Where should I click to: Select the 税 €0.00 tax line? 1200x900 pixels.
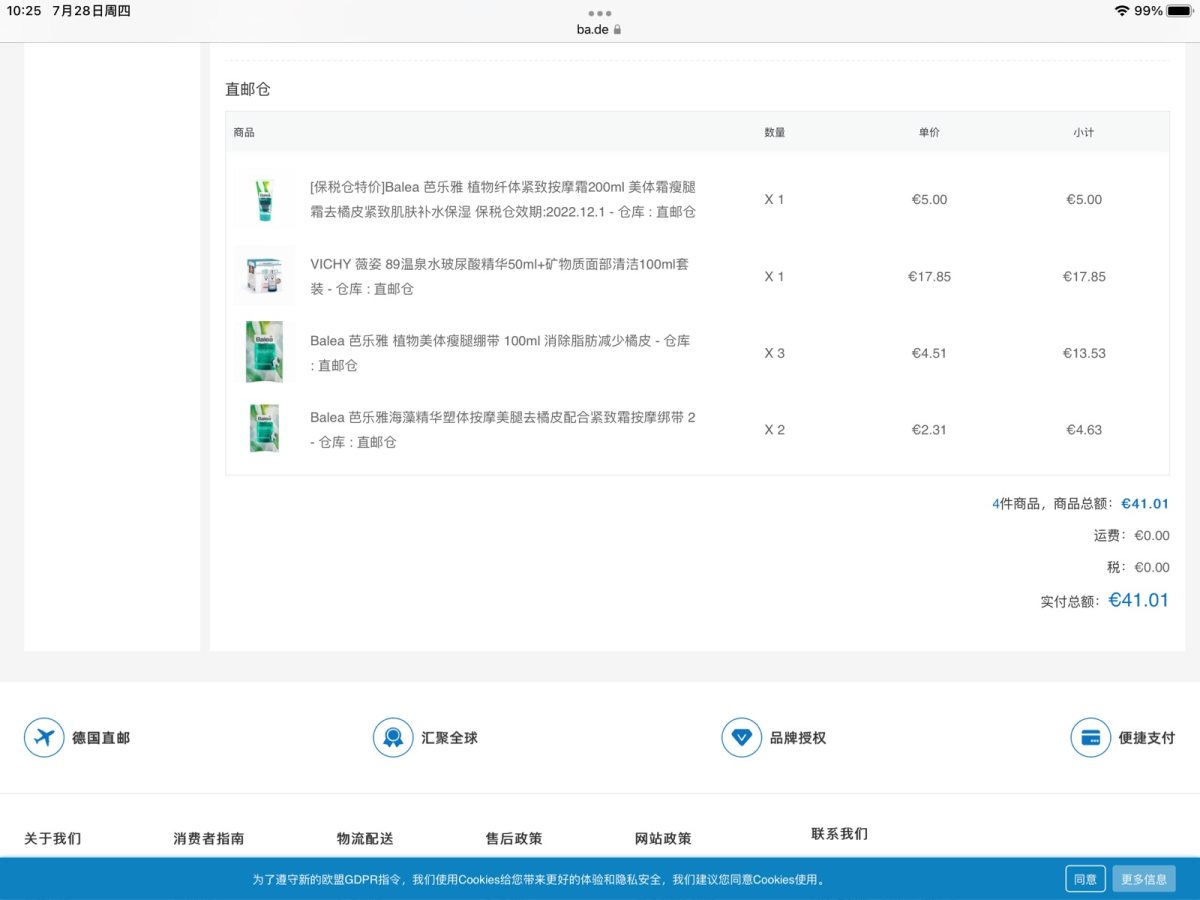1138,567
